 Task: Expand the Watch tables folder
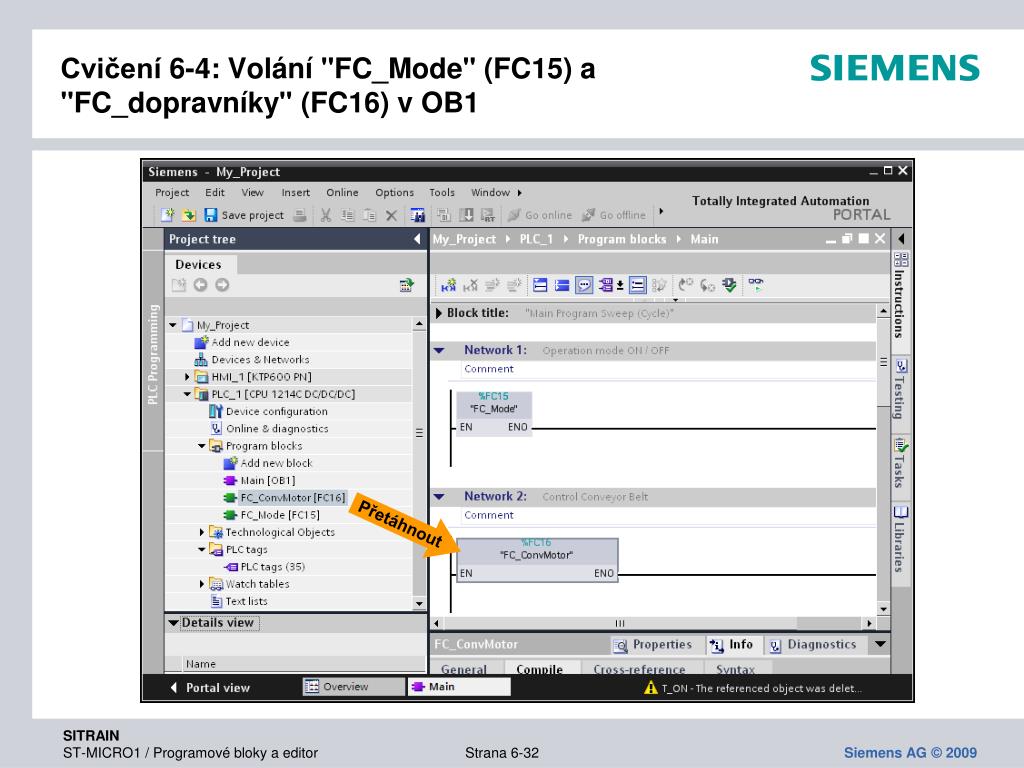tap(202, 584)
